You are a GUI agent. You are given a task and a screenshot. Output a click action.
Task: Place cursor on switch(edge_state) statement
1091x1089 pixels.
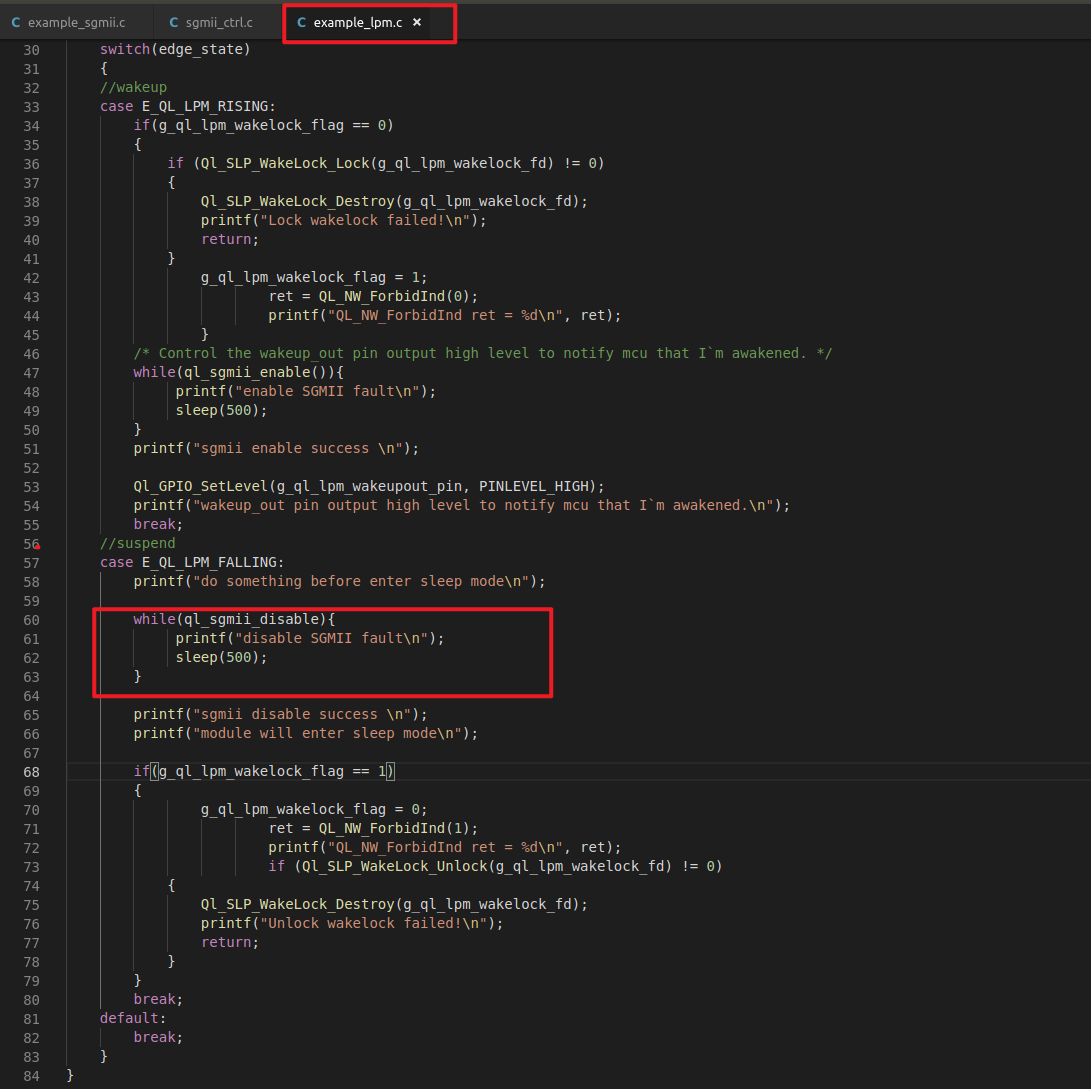175,50
